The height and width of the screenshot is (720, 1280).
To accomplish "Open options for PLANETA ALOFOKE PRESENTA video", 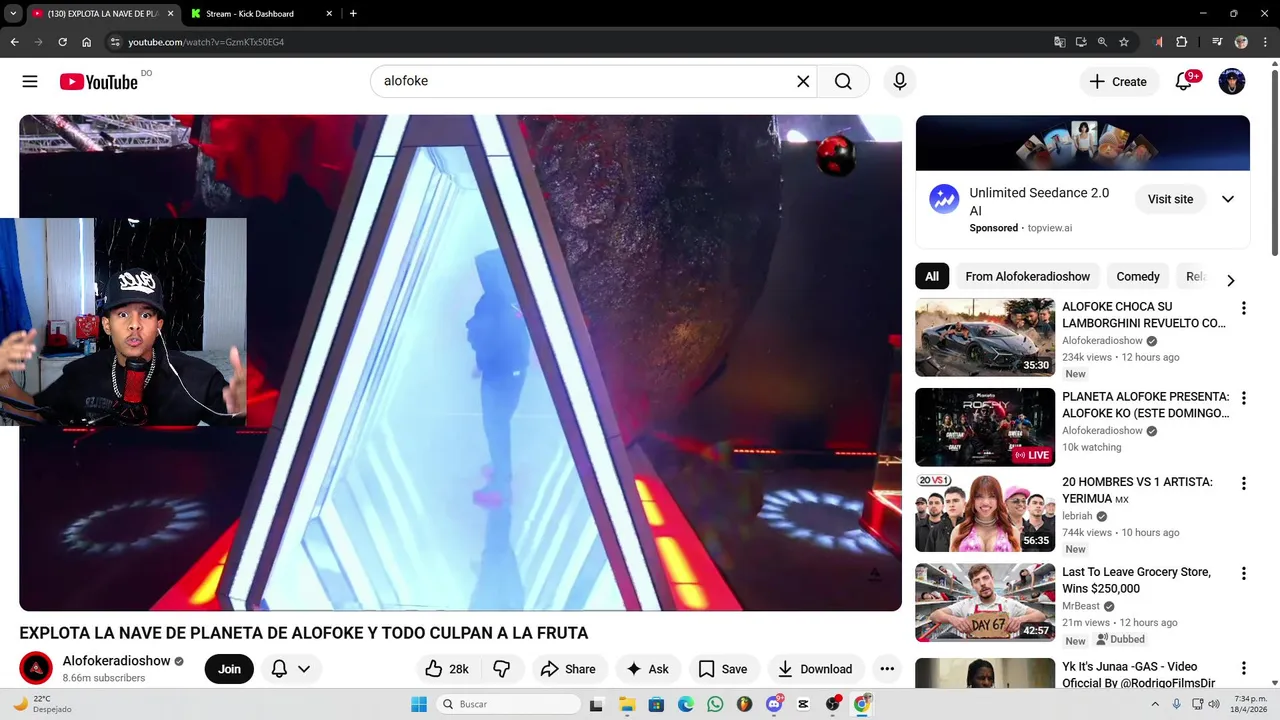I will tap(1244, 398).
